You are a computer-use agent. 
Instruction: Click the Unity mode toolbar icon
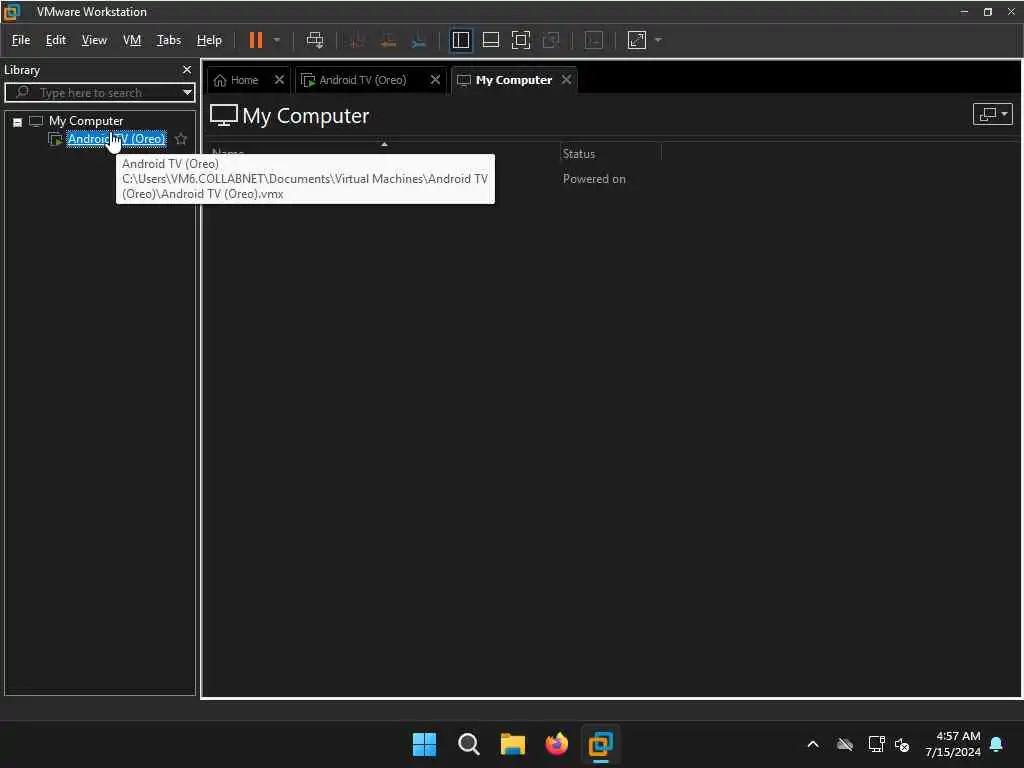pos(551,40)
